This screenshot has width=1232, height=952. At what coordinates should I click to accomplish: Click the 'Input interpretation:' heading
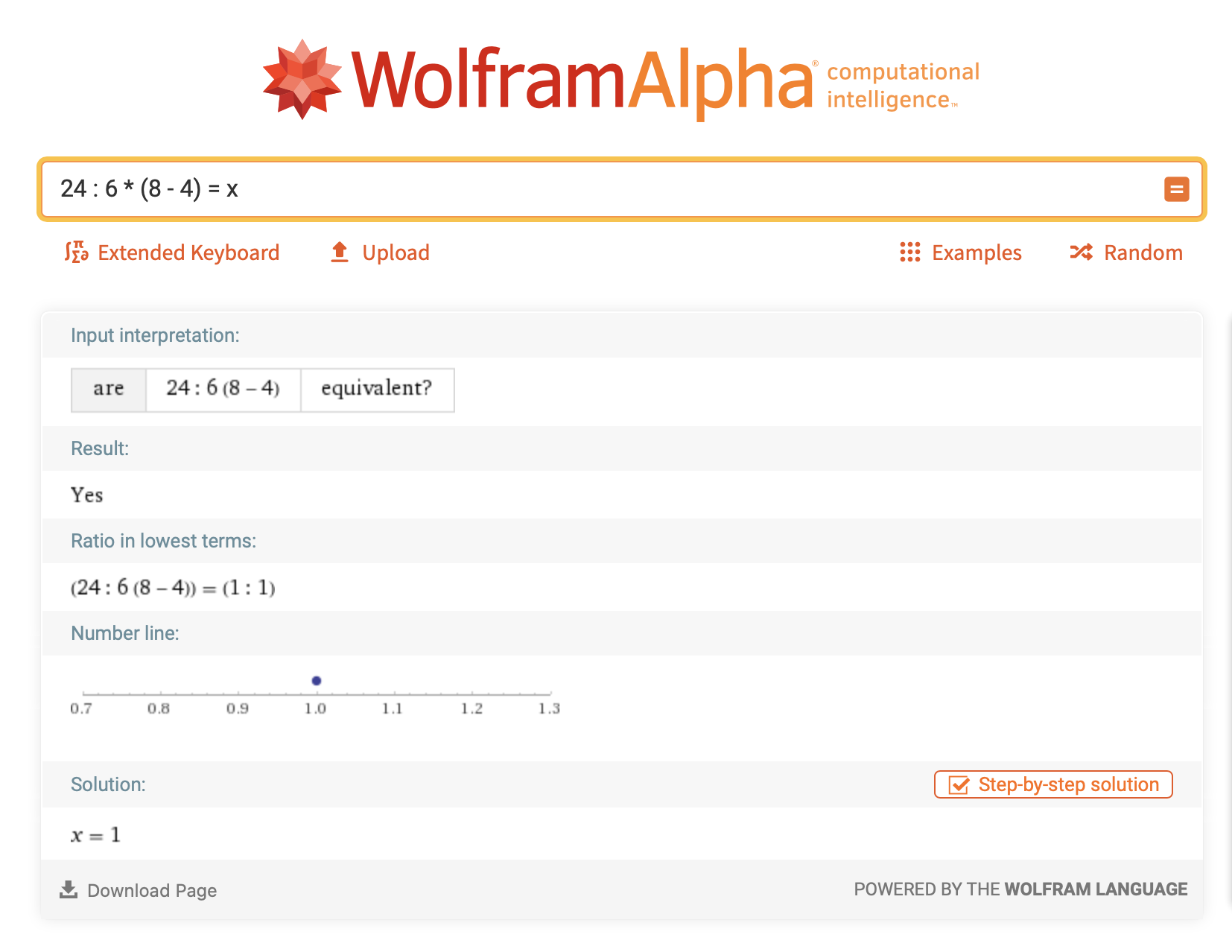point(155,335)
